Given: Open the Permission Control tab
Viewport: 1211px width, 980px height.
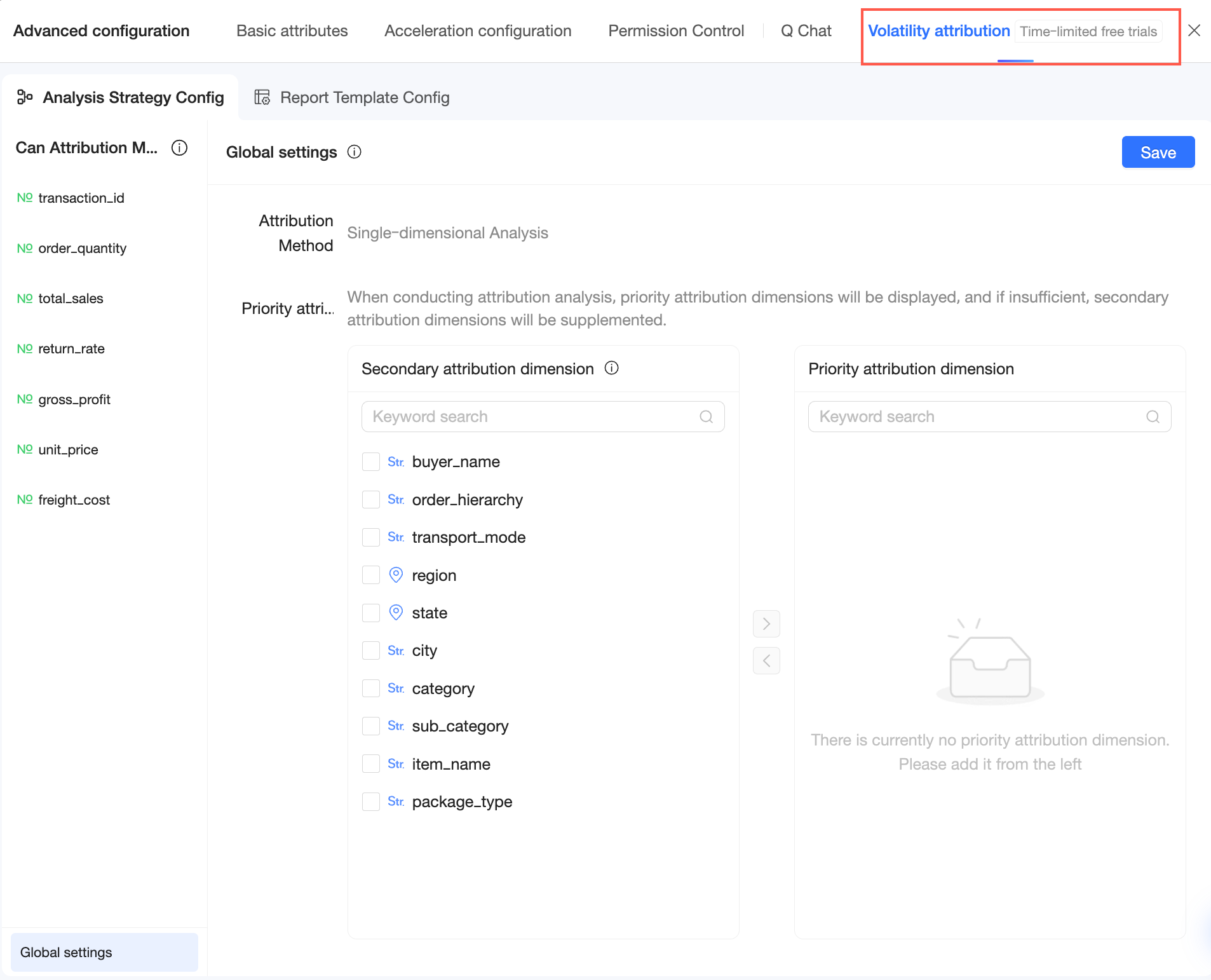Looking at the screenshot, I should pos(676,31).
